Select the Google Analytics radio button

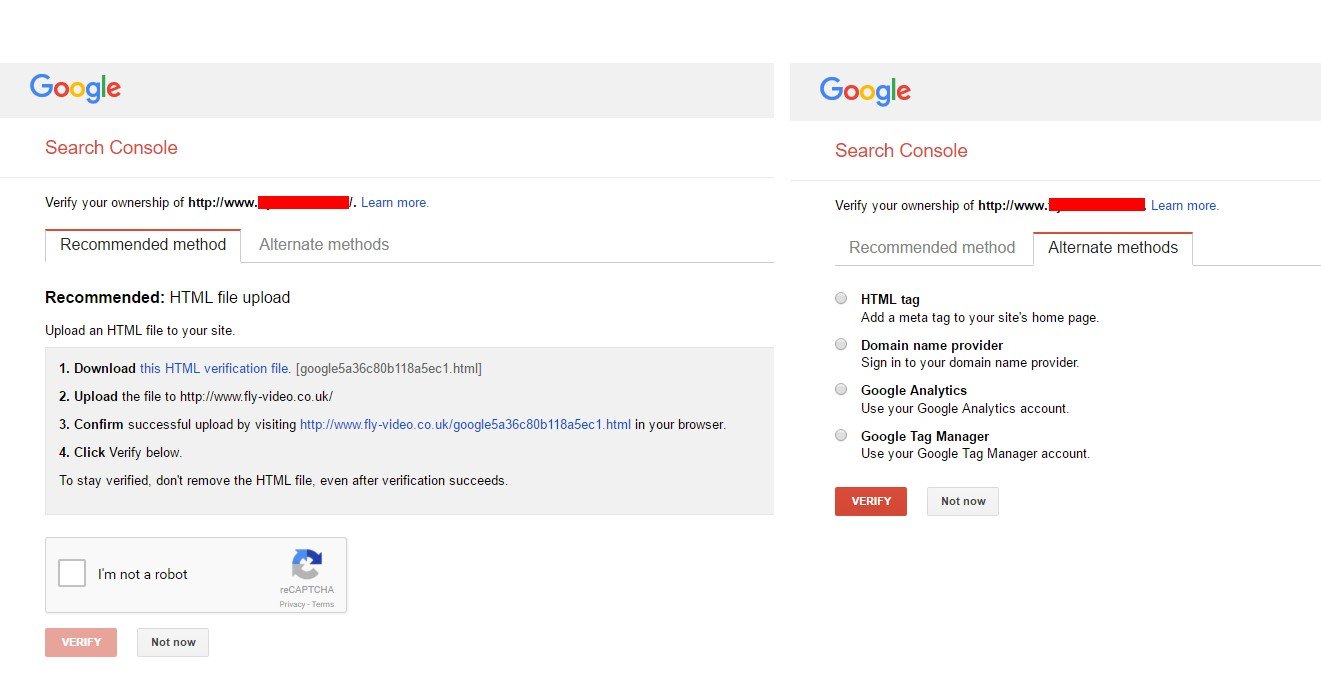pos(841,389)
